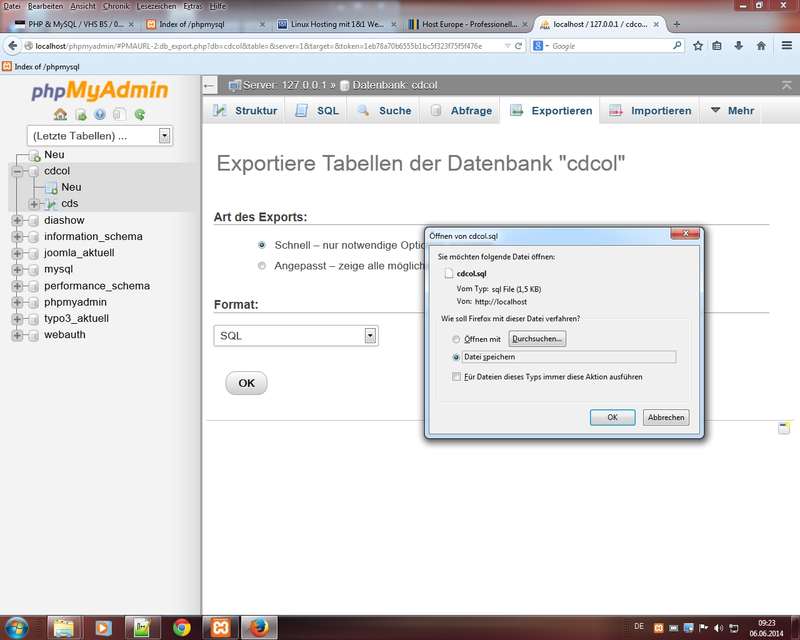Open the media player taskbar icon

click(103, 628)
